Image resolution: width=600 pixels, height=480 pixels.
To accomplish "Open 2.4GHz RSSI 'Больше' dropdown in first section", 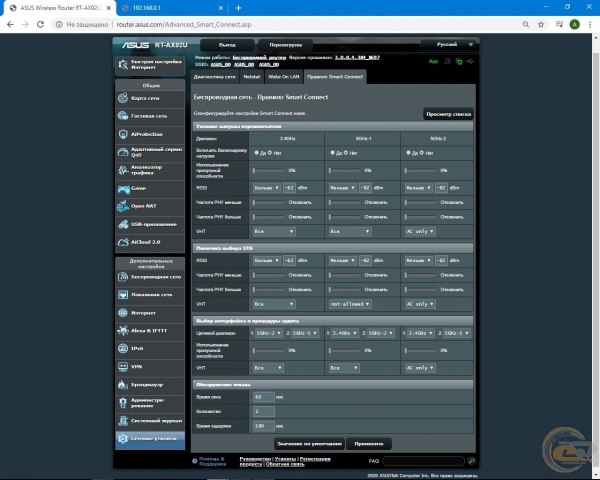I will (x=265, y=186).
